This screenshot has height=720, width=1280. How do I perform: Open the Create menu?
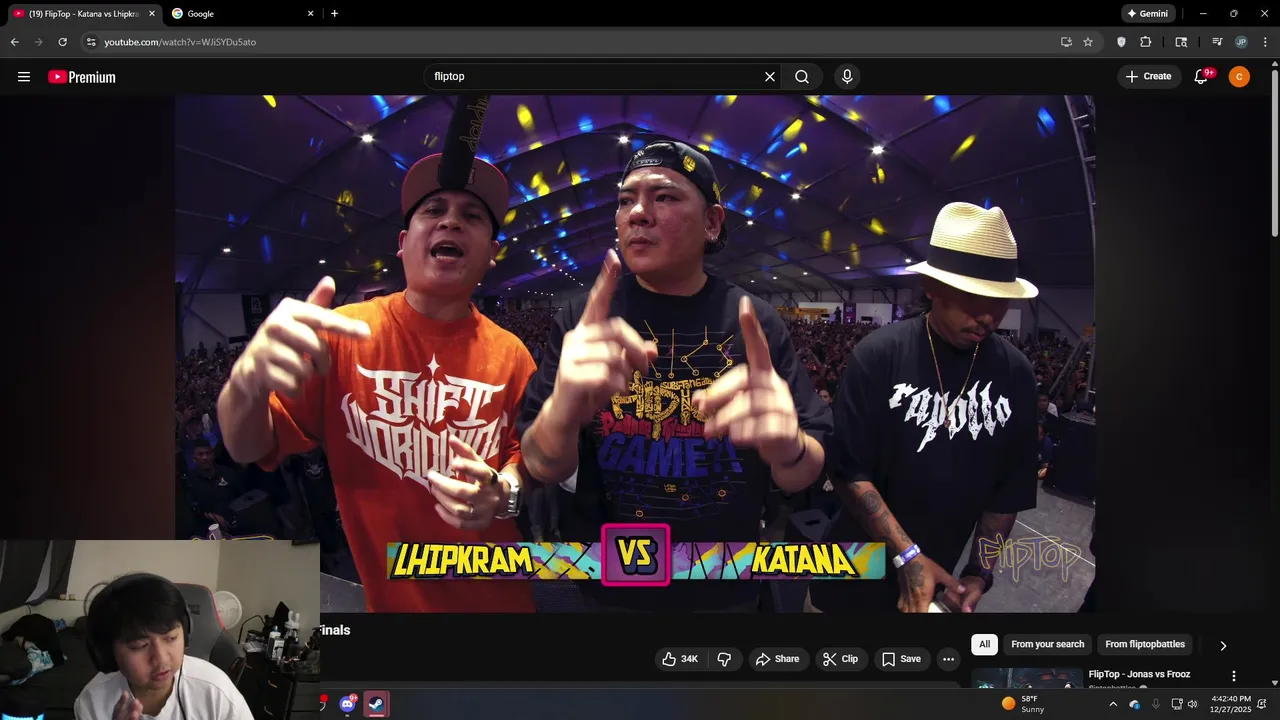1149,77
